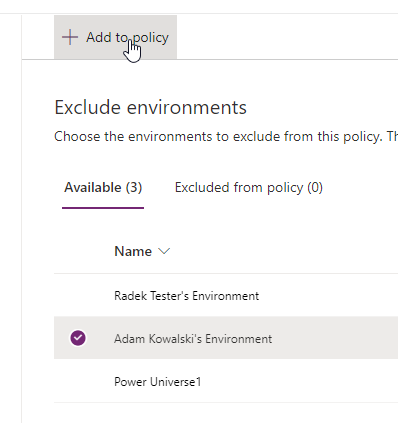Select the Power Universe1 environment
The image size is (398, 423).
pyautogui.click(x=226, y=381)
